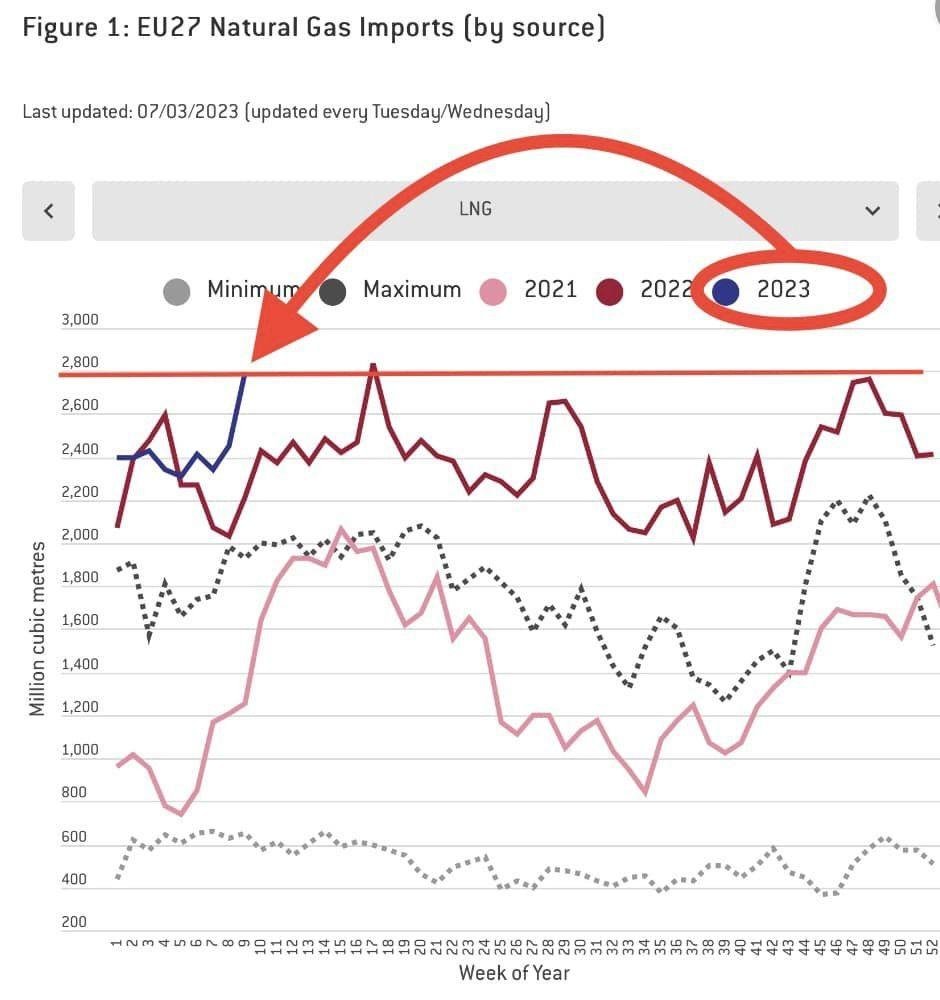Toggle the Maximum series legend label
The width and height of the screenshot is (940, 1000).
(x=412, y=290)
